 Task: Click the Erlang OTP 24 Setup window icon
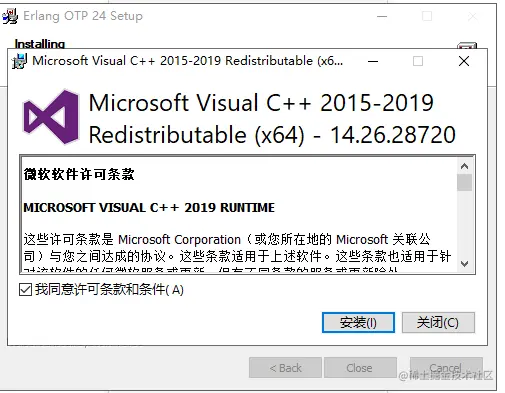pos(10,16)
